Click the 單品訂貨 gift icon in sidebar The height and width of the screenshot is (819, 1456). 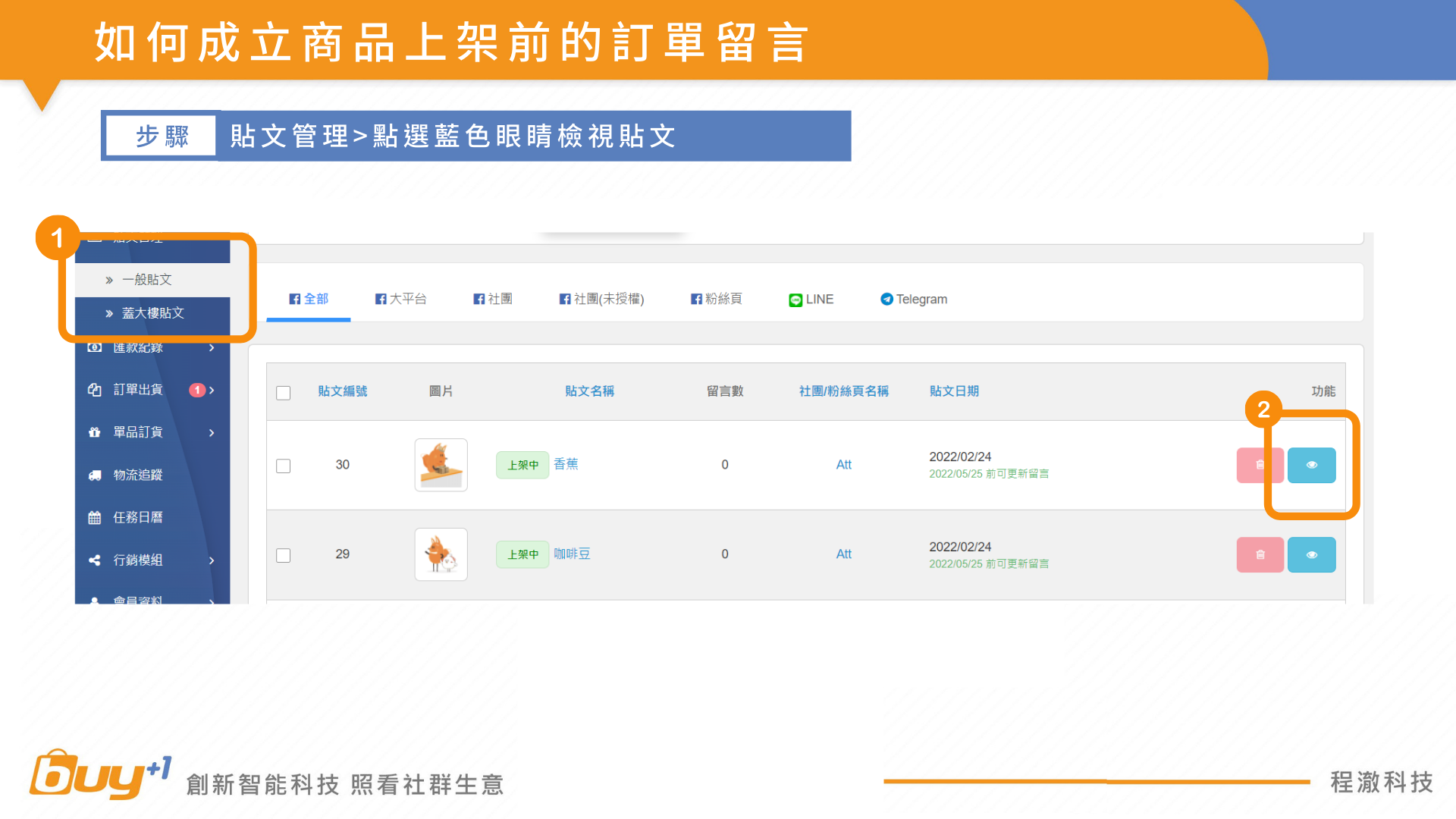[x=95, y=432]
